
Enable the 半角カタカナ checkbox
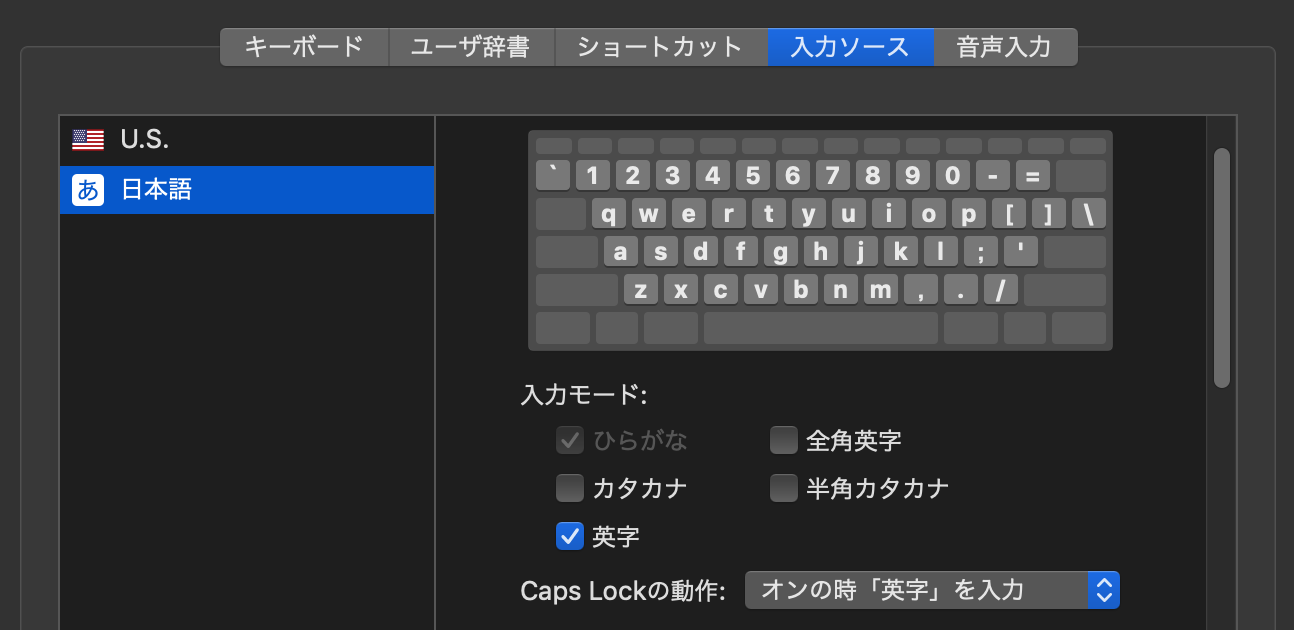pyautogui.click(x=784, y=488)
